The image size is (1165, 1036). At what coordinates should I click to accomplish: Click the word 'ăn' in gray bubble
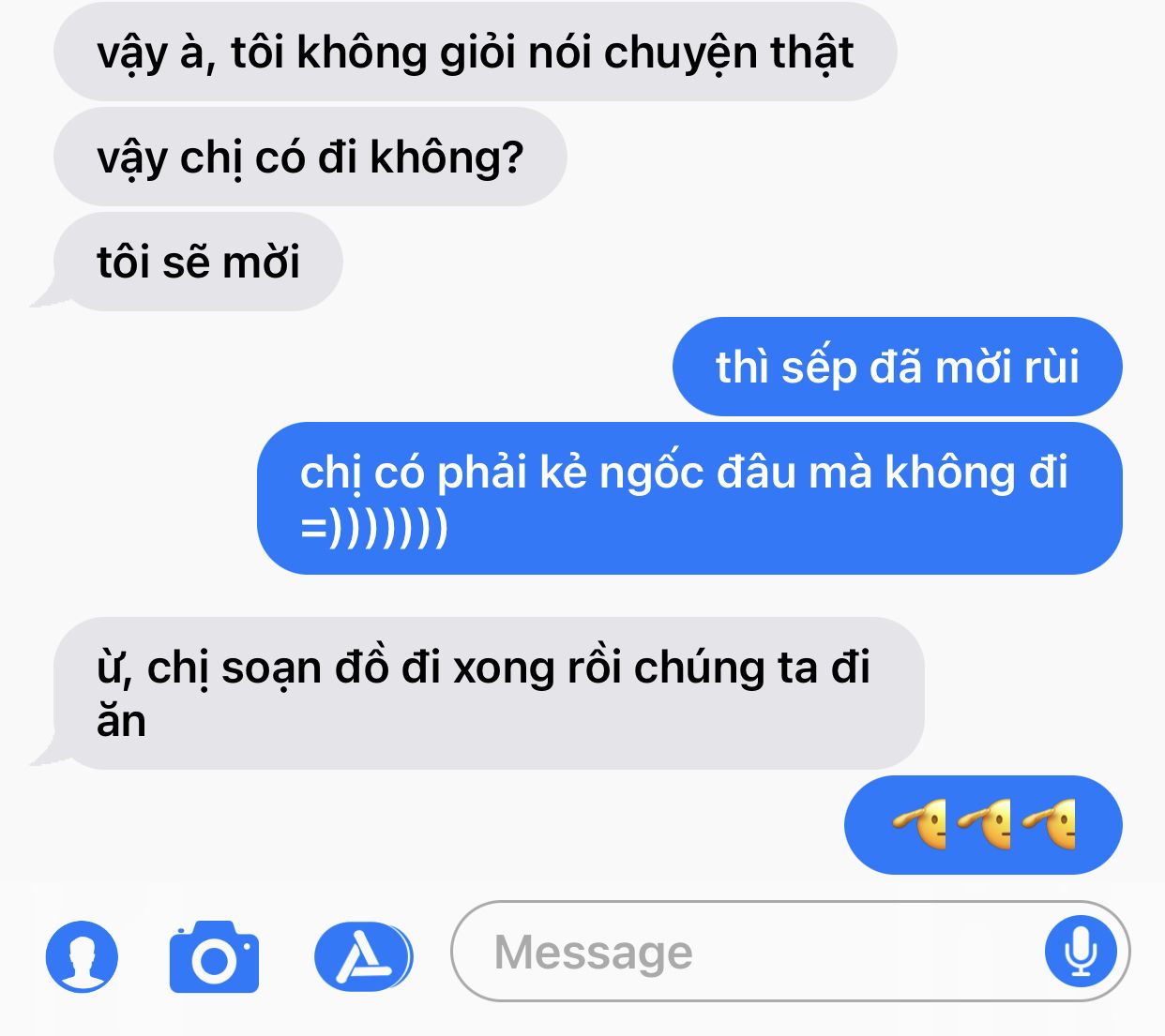pos(121,721)
